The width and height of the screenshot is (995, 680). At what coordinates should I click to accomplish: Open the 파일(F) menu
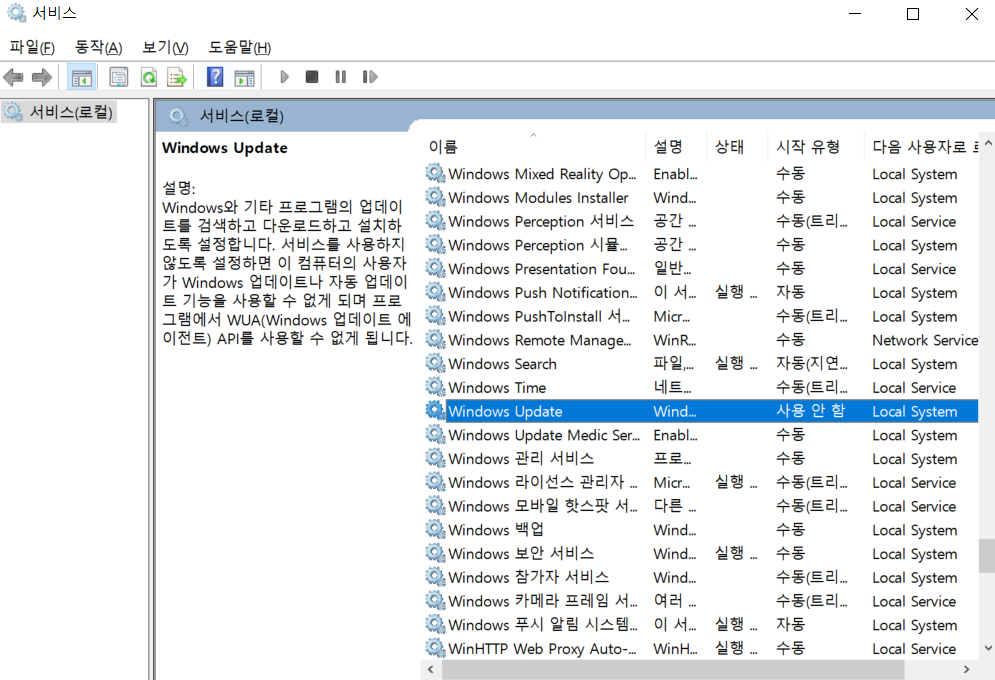(x=32, y=48)
